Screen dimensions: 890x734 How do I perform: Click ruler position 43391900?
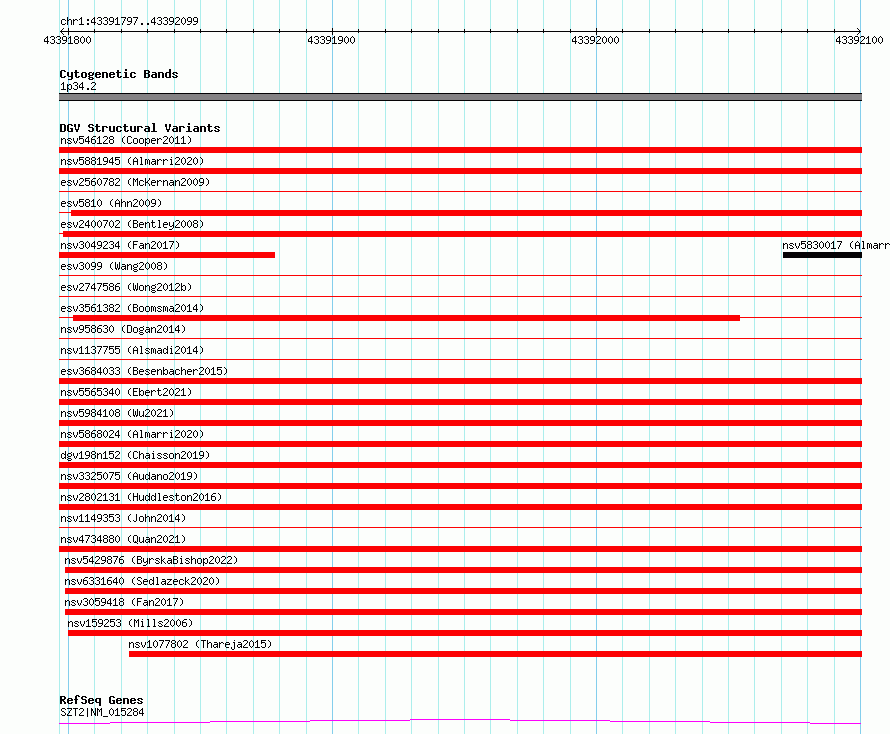[331, 40]
